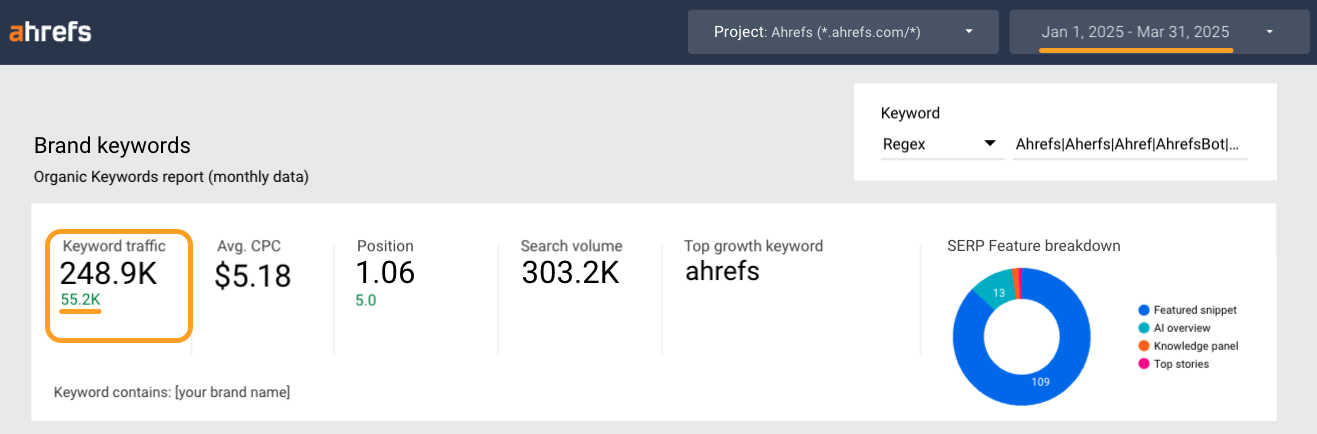Click the Keyword contains note text
This screenshot has height=434, width=1317.
tap(172, 392)
